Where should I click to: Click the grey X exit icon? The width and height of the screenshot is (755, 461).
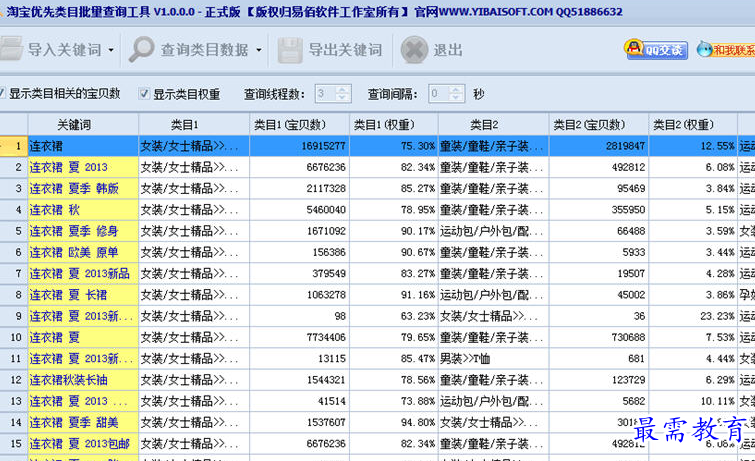click(414, 50)
